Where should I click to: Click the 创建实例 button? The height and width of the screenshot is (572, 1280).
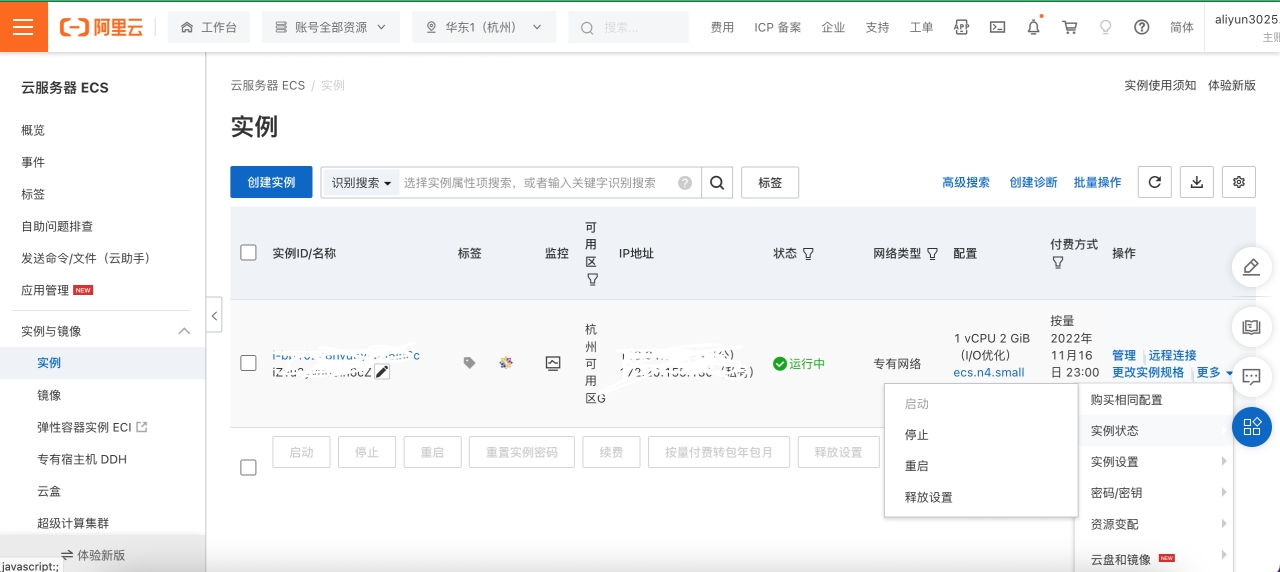pyautogui.click(x=271, y=182)
